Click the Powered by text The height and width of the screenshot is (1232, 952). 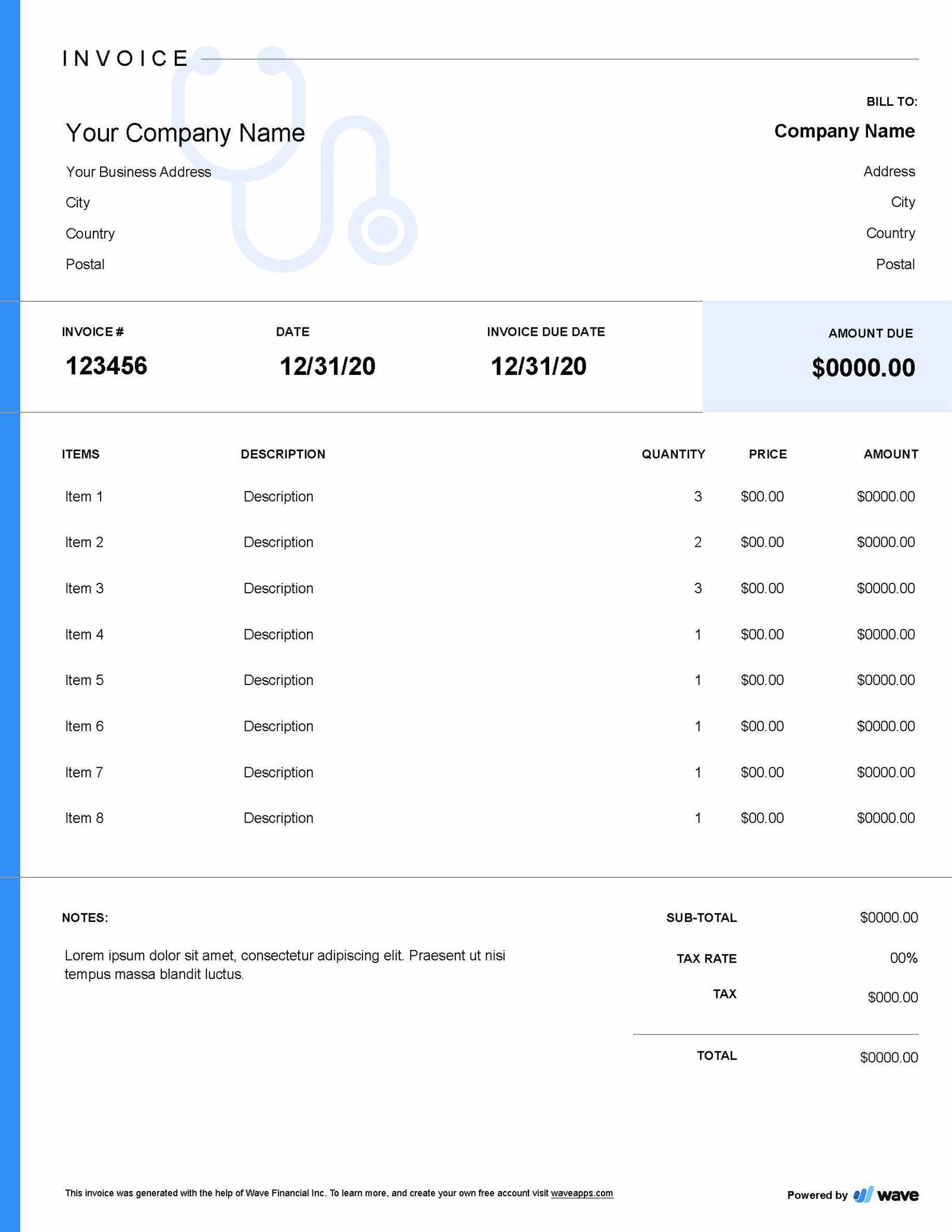click(x=817, y=1195)
